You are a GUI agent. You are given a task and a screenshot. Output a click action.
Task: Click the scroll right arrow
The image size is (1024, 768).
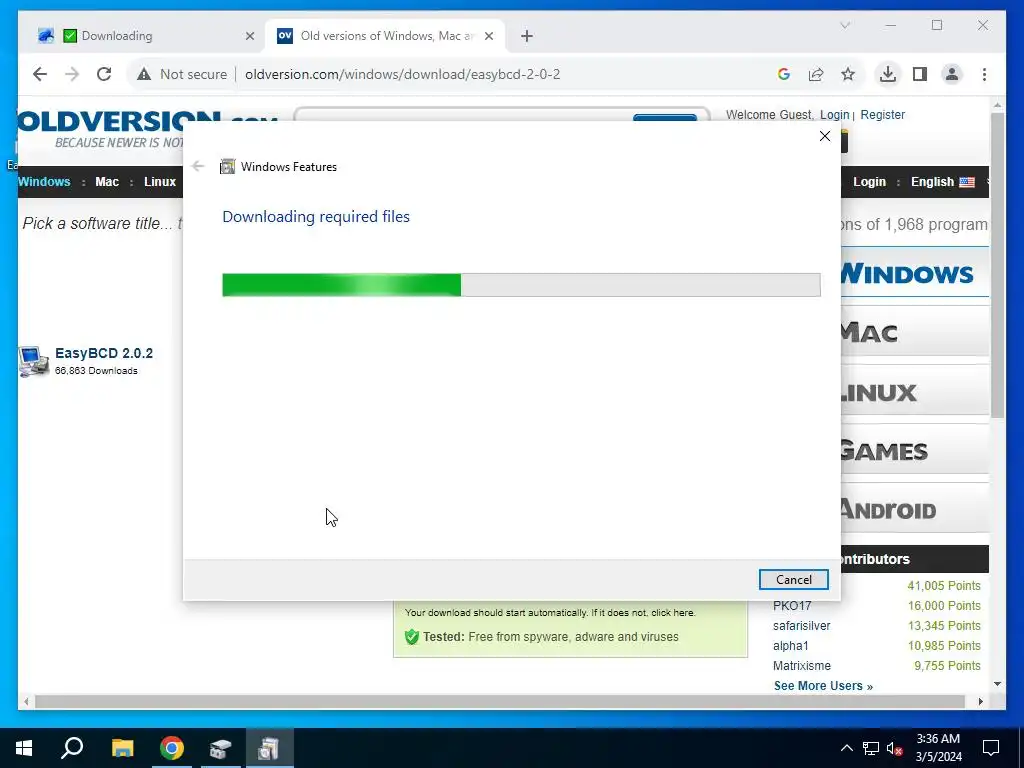[x=980, y=701]
